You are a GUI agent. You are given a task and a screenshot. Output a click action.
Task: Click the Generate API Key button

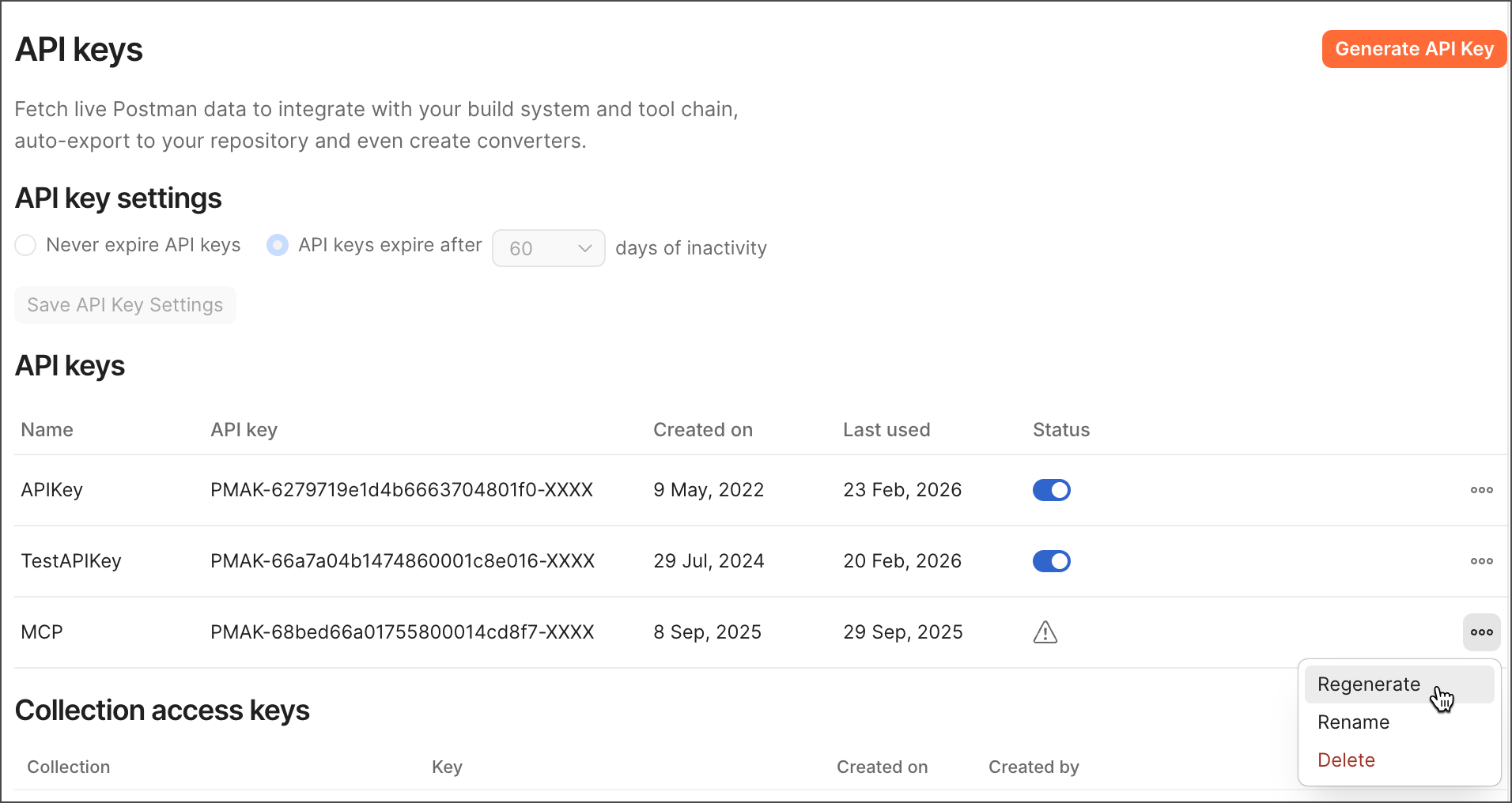pyautogui.click(x=1414, y=49)
